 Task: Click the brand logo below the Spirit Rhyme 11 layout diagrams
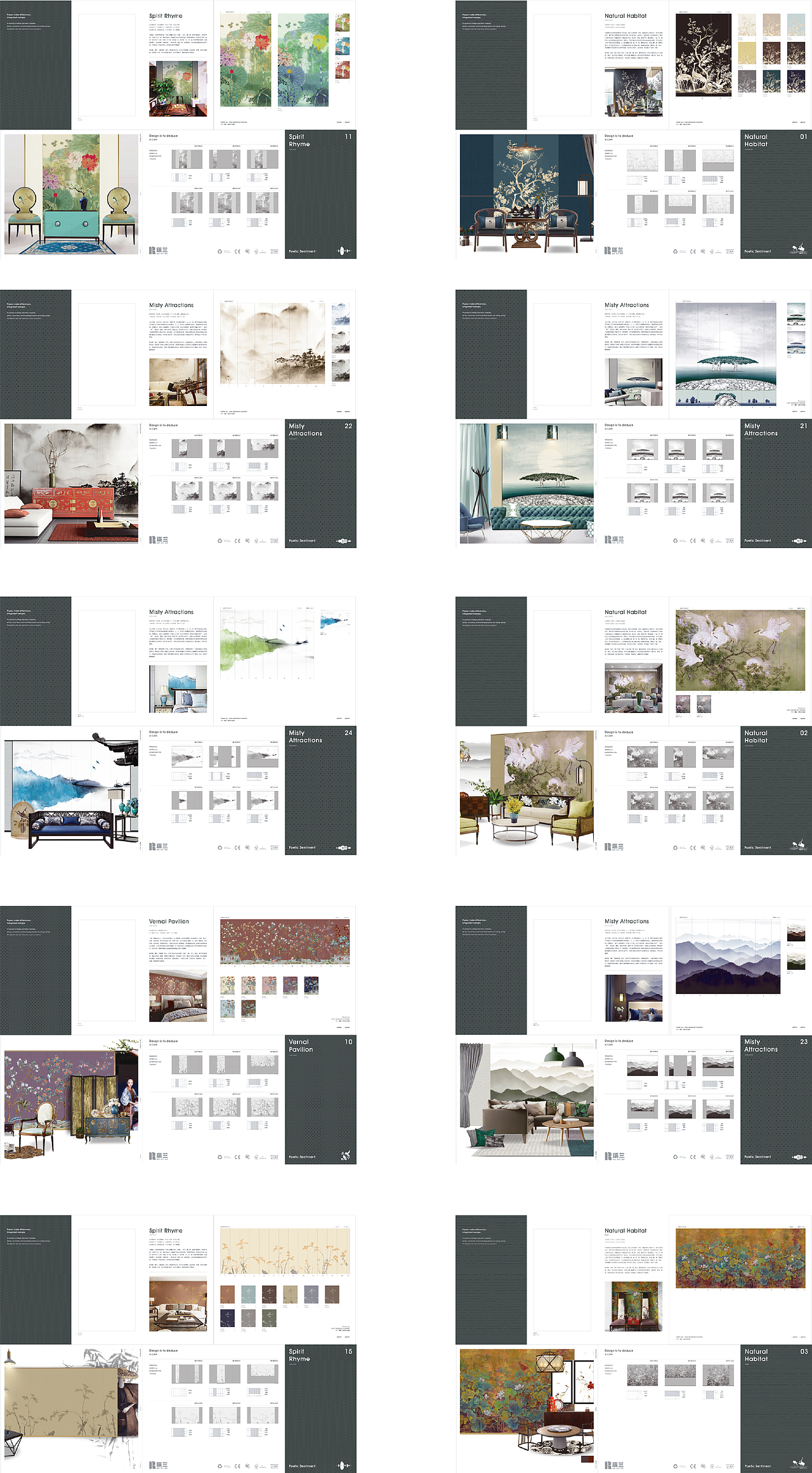pyautogui.click(x=159, y=251)
